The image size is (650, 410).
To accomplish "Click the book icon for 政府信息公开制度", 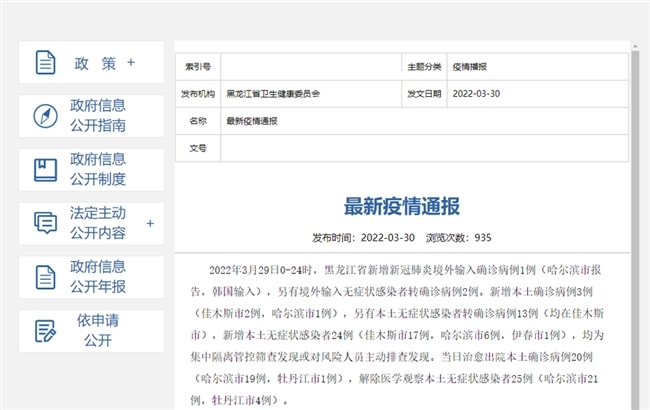I will [x=46, y=169].
